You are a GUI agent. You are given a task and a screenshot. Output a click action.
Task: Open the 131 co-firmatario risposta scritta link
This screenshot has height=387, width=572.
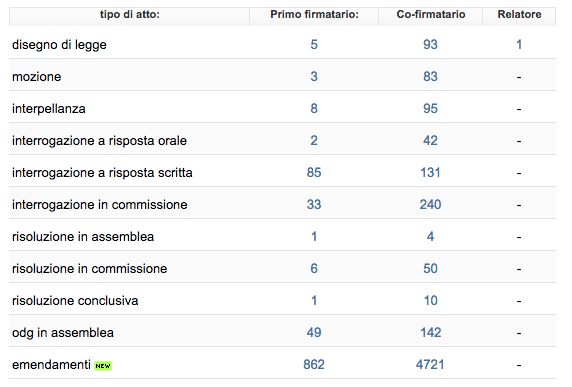tap(430, 173)
